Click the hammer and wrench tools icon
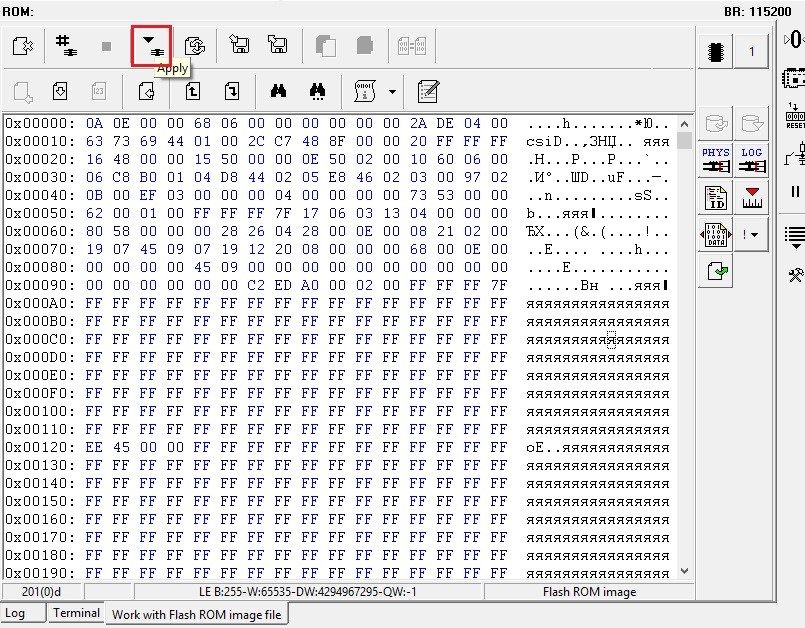Viewport: 805px width, 628px height. pyautogui.click(x=795, y=275)
